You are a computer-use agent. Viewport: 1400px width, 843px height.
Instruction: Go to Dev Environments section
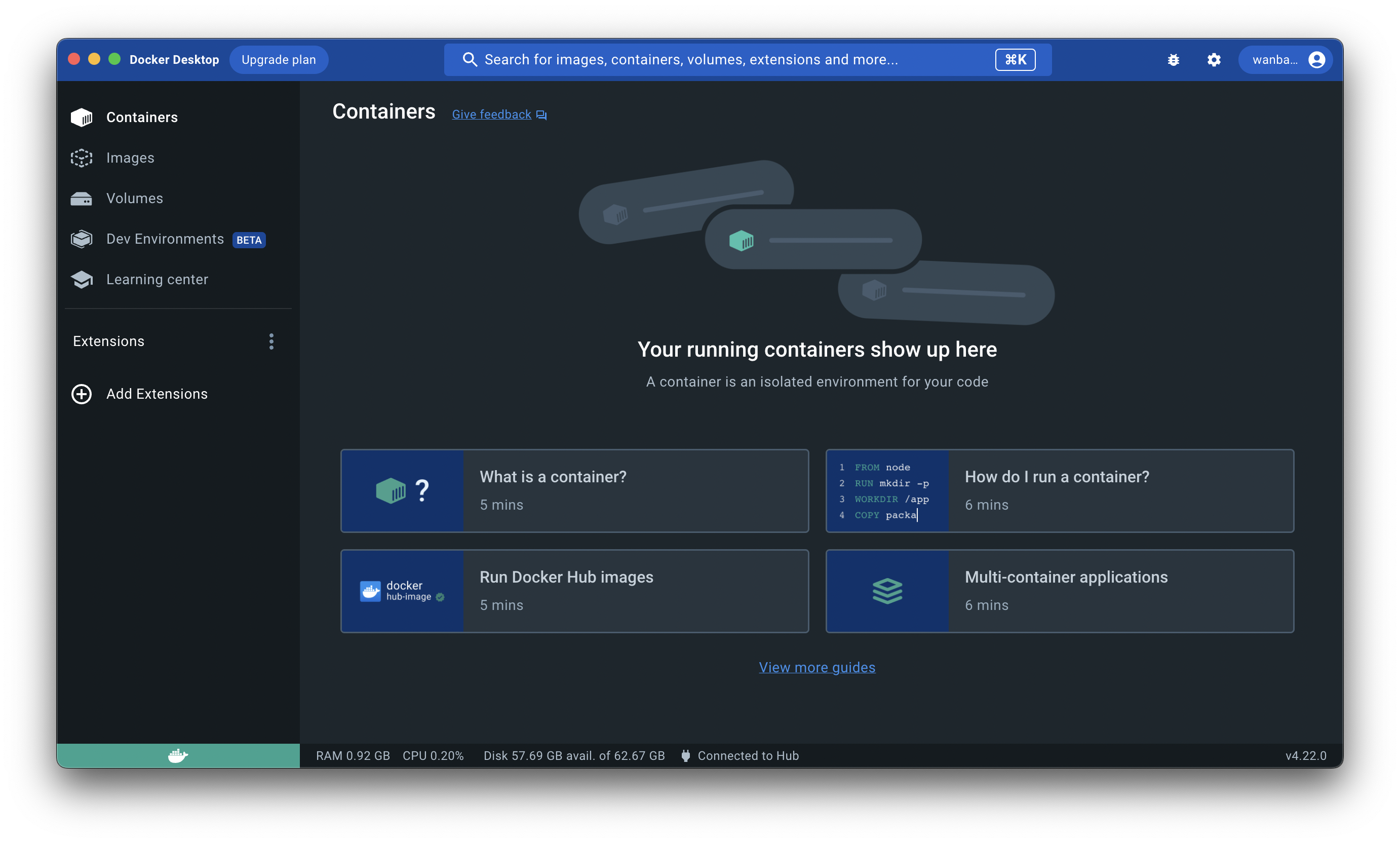[x=165, y=239]
